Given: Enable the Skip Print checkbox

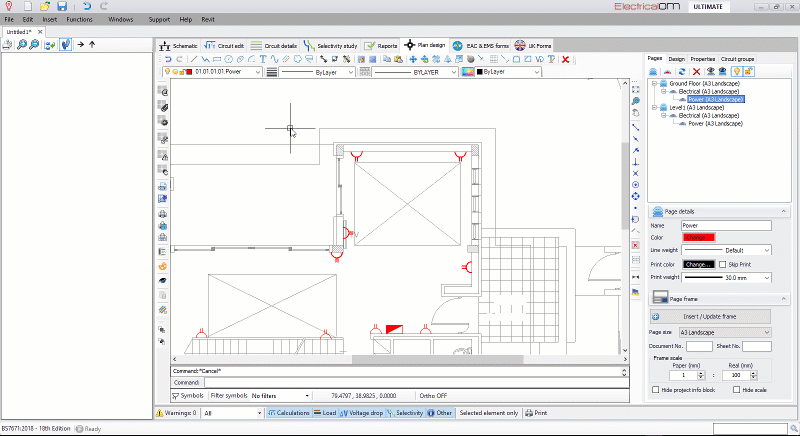Looking at the screenshot, I should [722, 264].
